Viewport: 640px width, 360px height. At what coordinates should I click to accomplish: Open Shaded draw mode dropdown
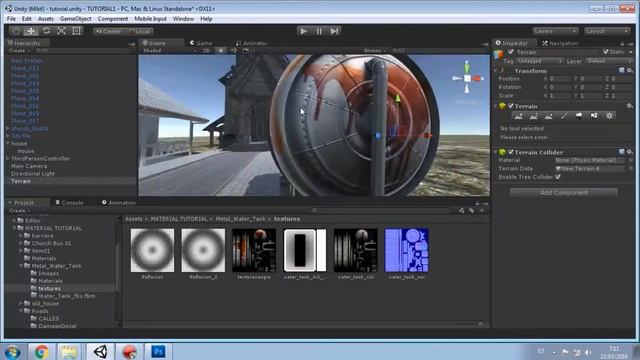(169, 51)
